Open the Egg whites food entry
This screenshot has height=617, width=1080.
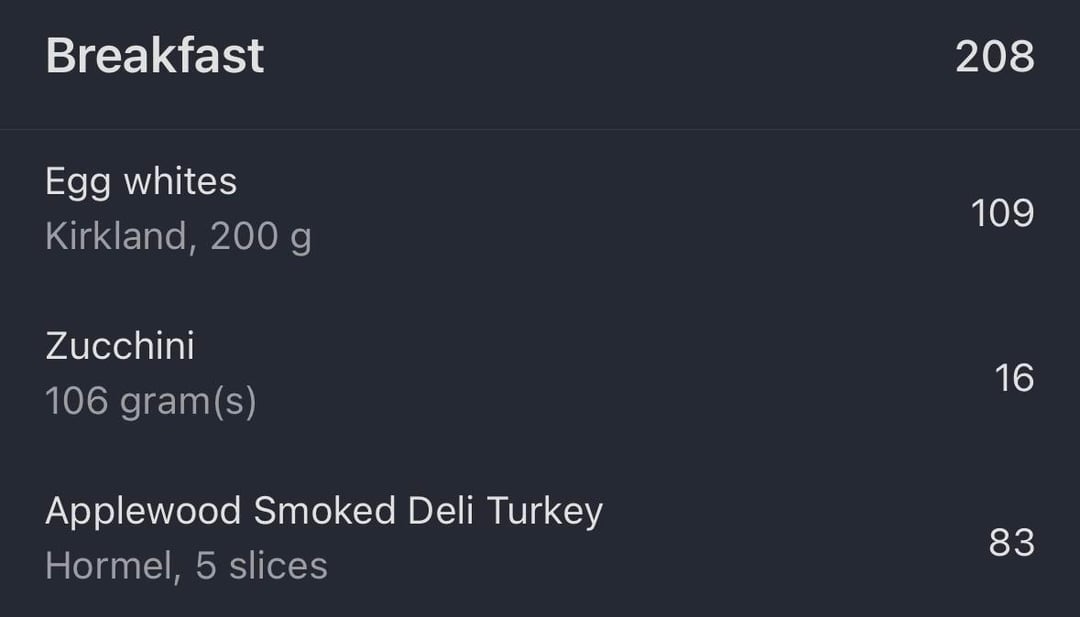click(141, 182)
